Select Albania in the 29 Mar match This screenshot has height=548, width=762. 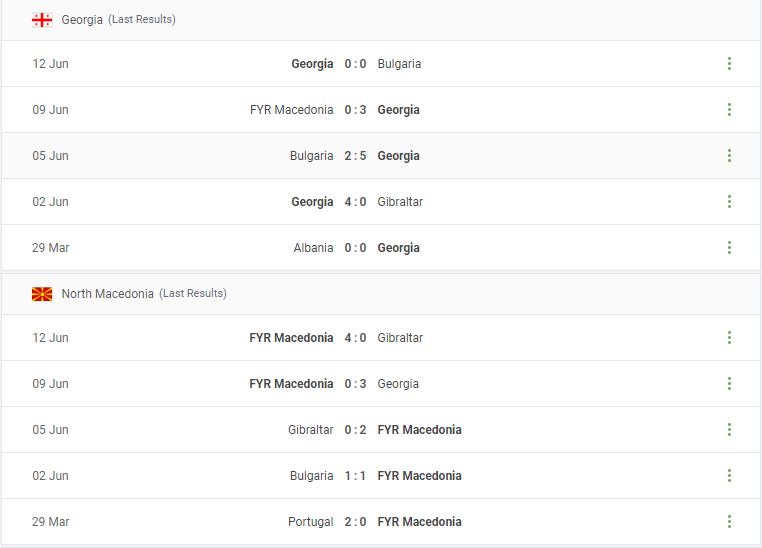click(x=313, y=248)
